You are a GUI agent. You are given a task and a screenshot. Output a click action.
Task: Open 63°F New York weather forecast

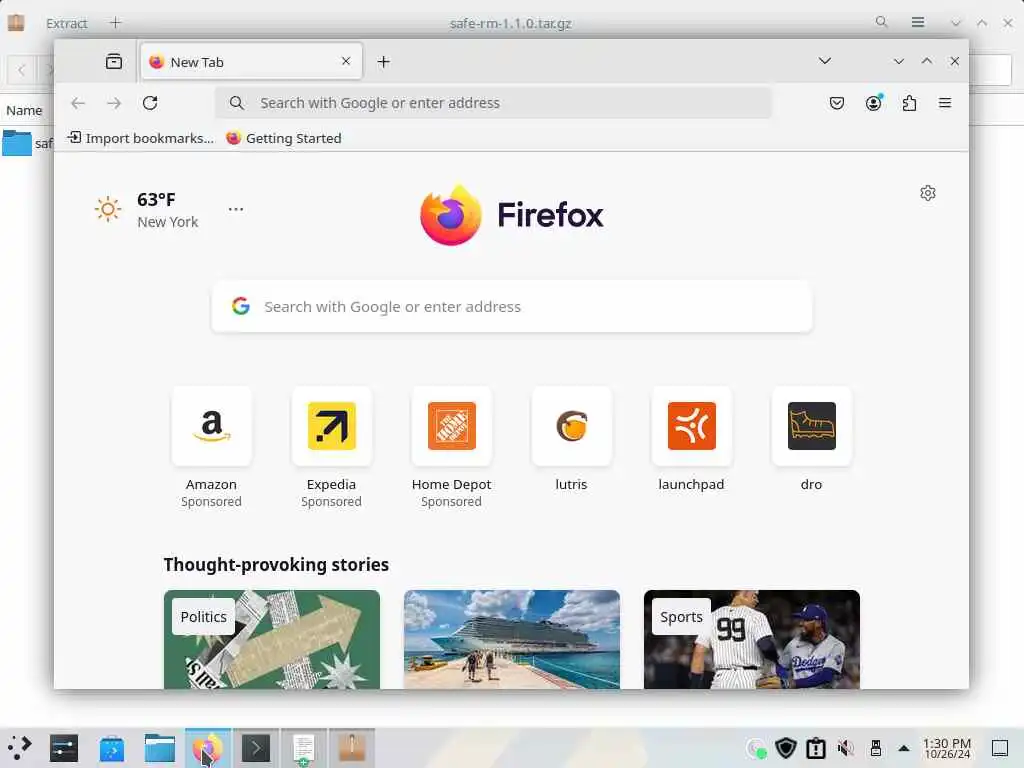click(x=147, y=210)
